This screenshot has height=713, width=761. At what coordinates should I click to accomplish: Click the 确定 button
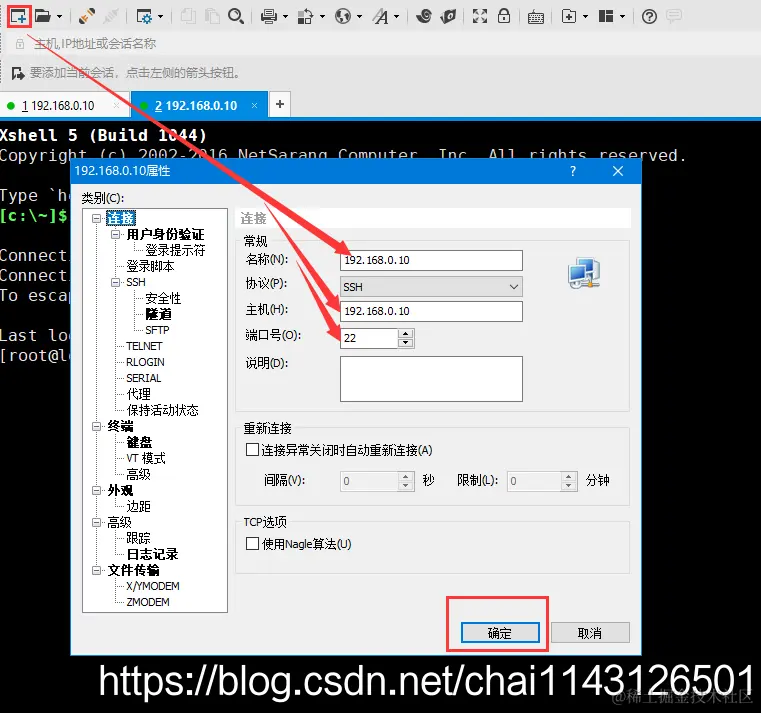(500, 633)
